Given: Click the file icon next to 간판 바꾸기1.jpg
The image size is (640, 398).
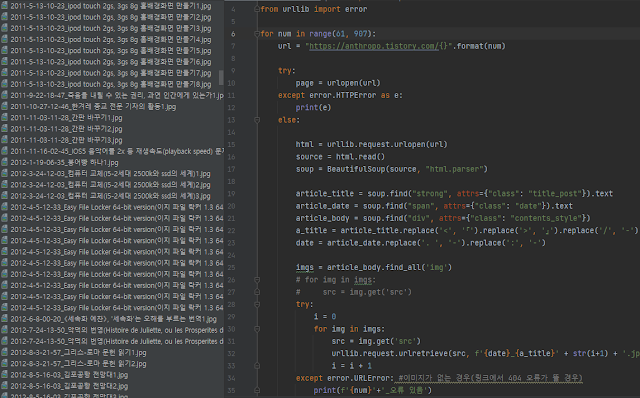Looking at the screenshot, I should [4, 118].
